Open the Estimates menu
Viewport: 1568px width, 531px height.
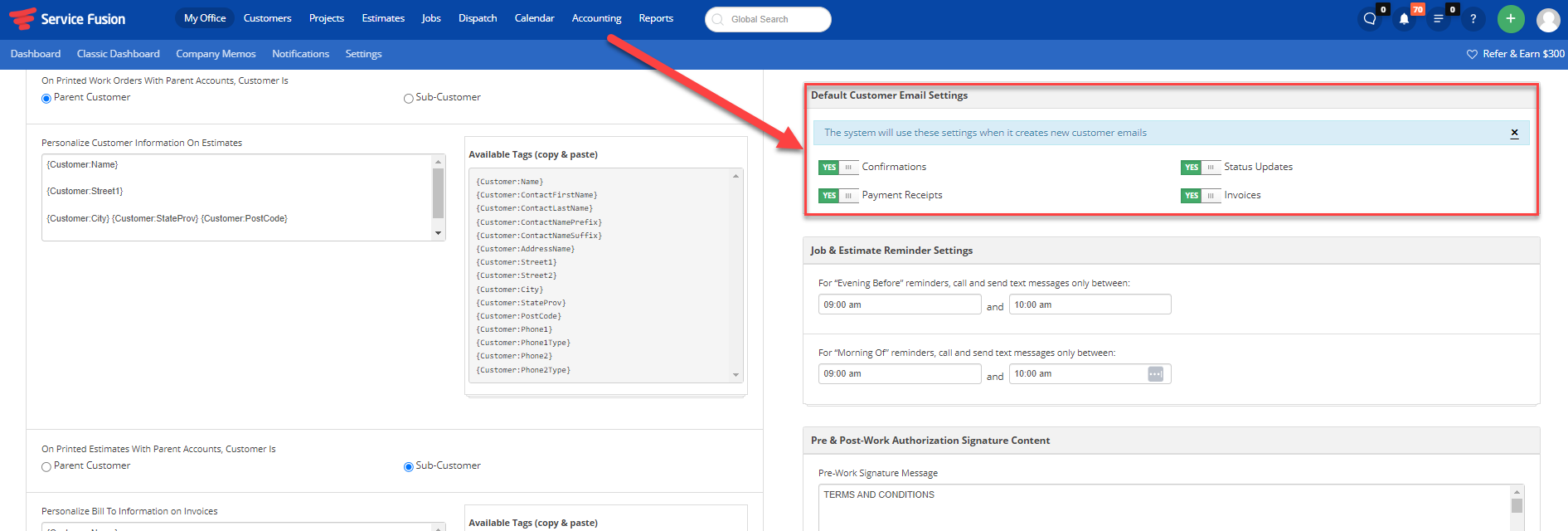(383, 18)
